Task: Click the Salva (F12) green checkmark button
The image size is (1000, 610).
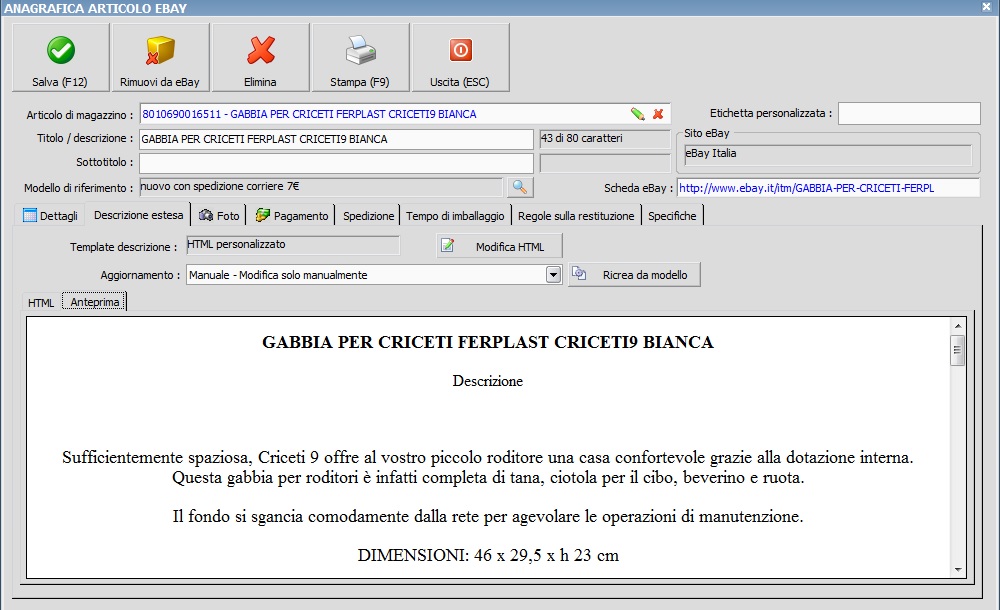Action: point(61,57)
